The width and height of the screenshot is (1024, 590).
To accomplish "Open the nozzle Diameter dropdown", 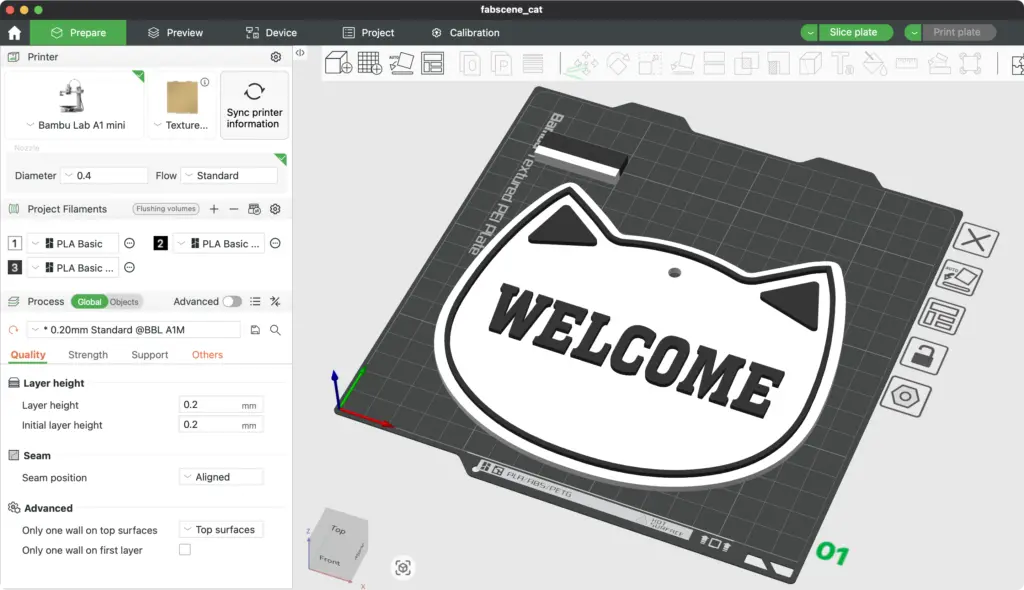I will (104, 176).
